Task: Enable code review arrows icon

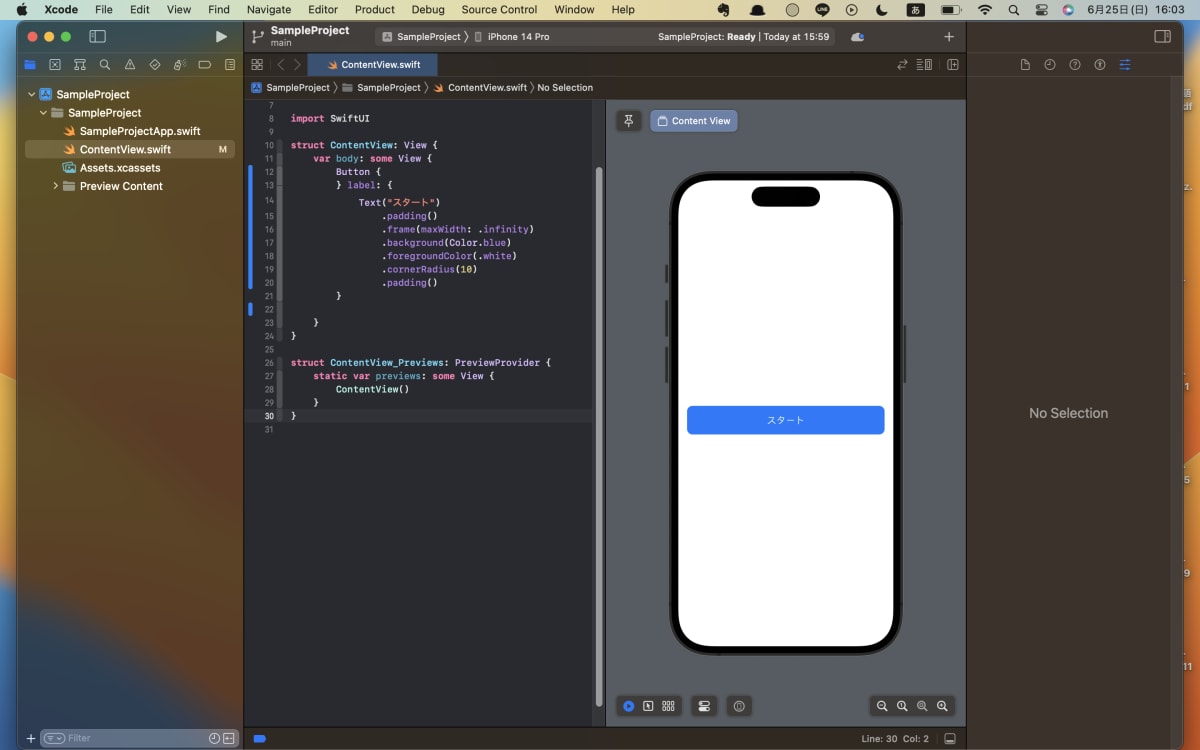Action: tap(902, 64)
